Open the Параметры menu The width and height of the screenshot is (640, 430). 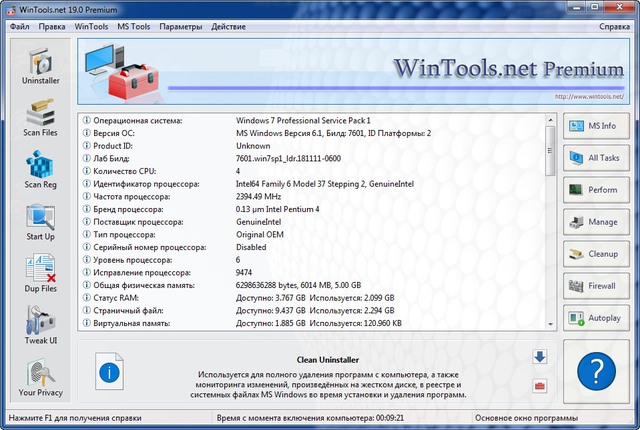pos(180,27)
